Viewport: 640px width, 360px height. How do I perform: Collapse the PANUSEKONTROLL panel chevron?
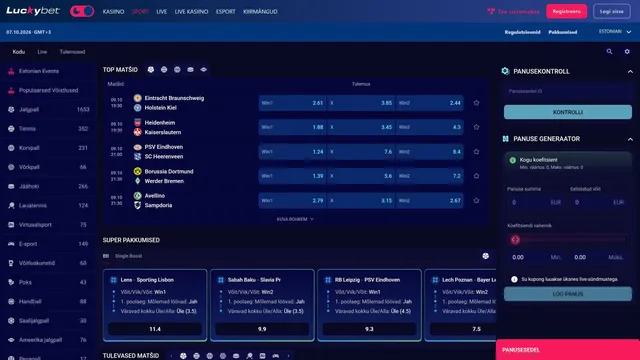pos(630,71)
